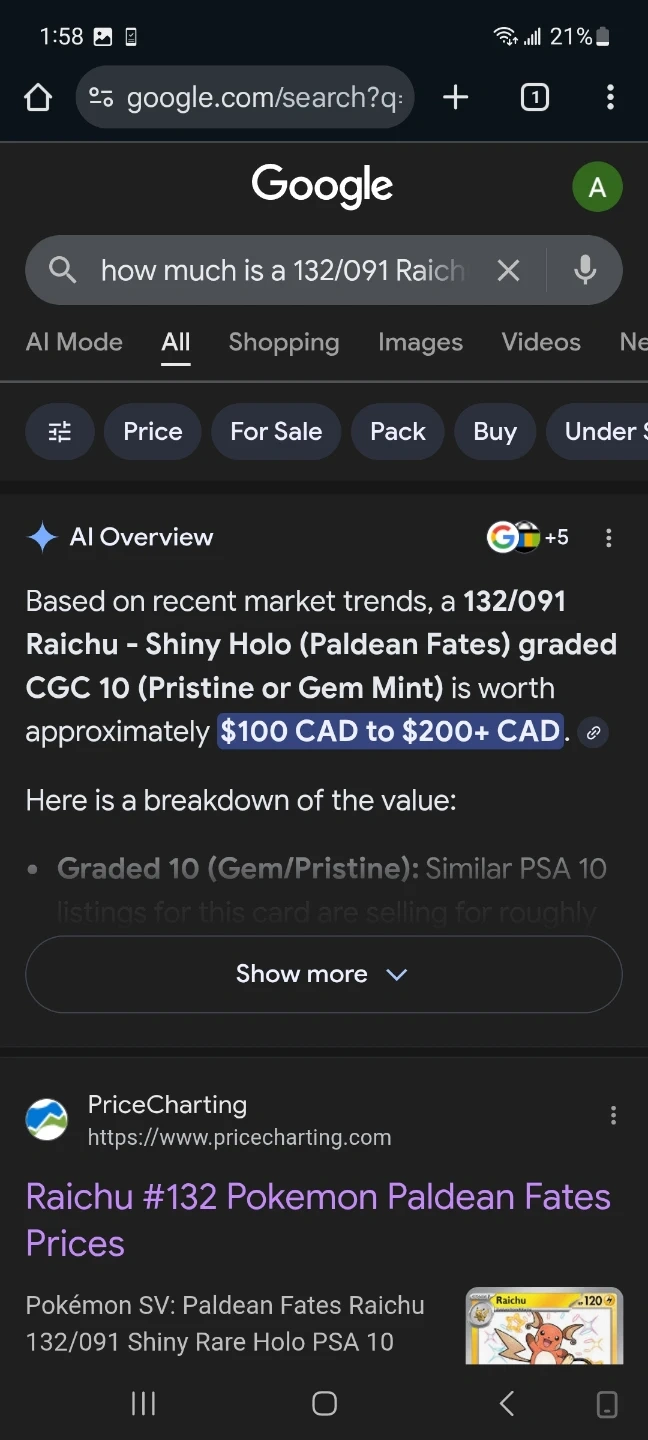This screenshot has height=1440, width=648.
Task: Switch to the Shopping tab
Action: click(x=284, y=342)
